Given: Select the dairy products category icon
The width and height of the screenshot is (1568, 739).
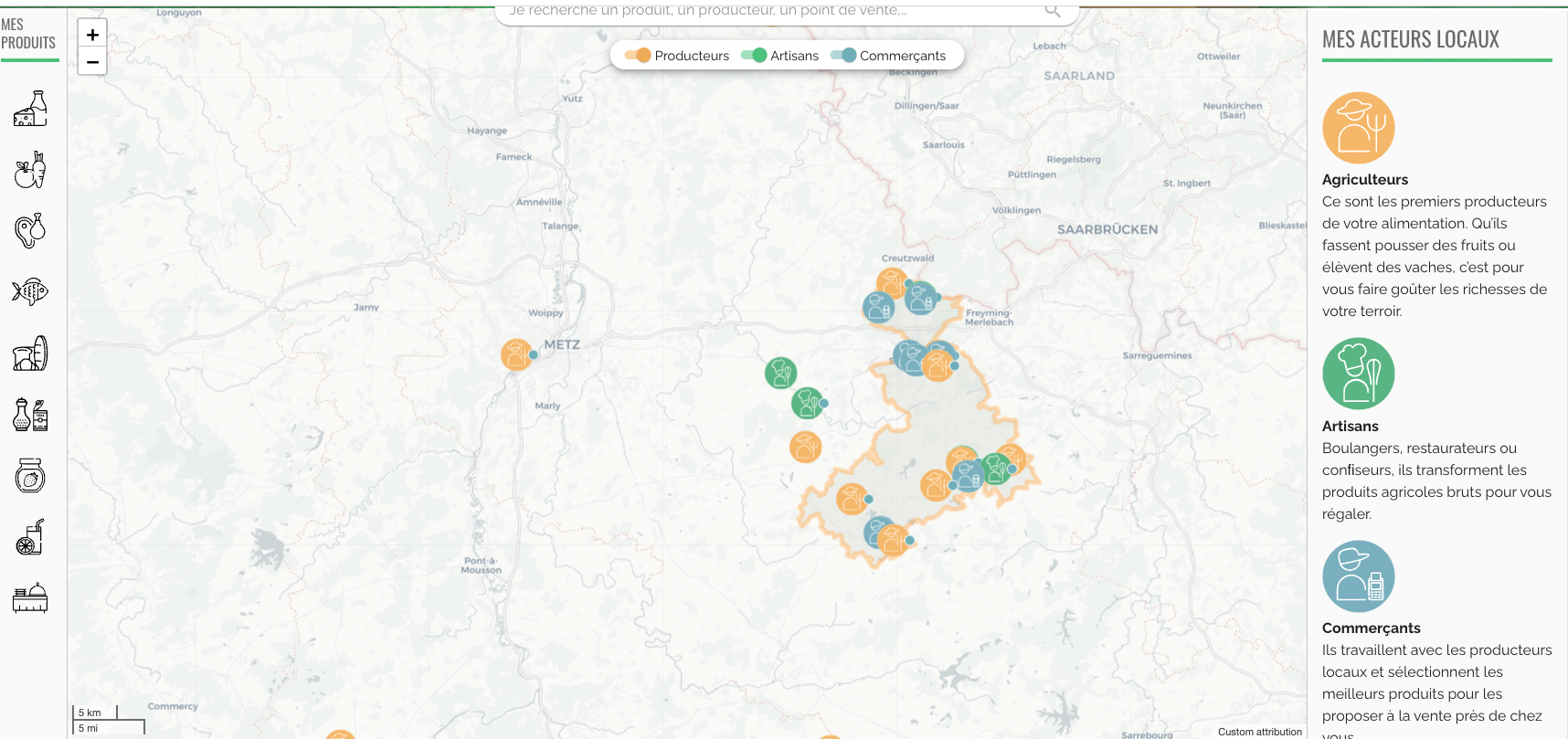Looking at the screenshot, I should point(30,109).
